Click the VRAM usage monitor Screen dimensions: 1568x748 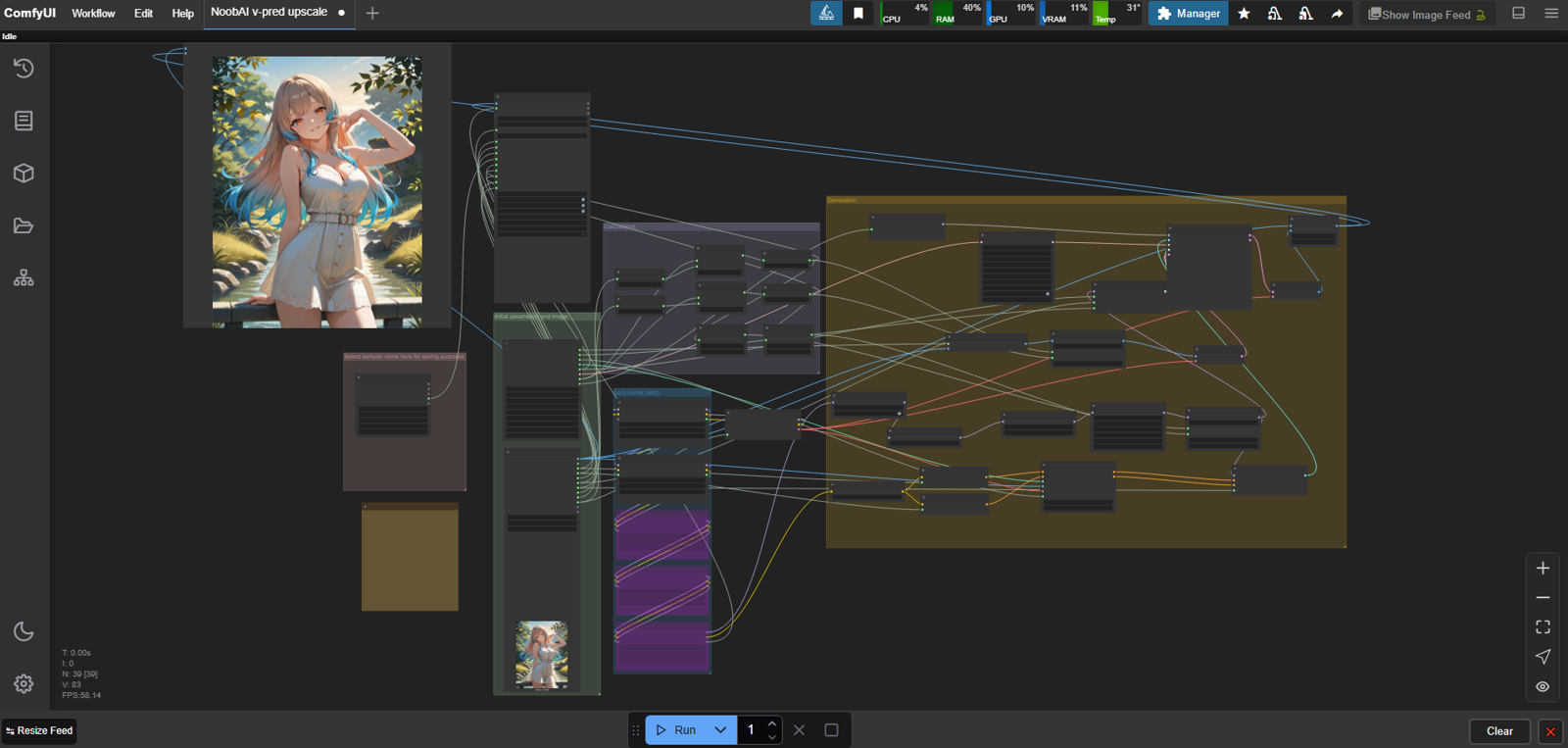pyautogui.click(x=1064, y=13)
